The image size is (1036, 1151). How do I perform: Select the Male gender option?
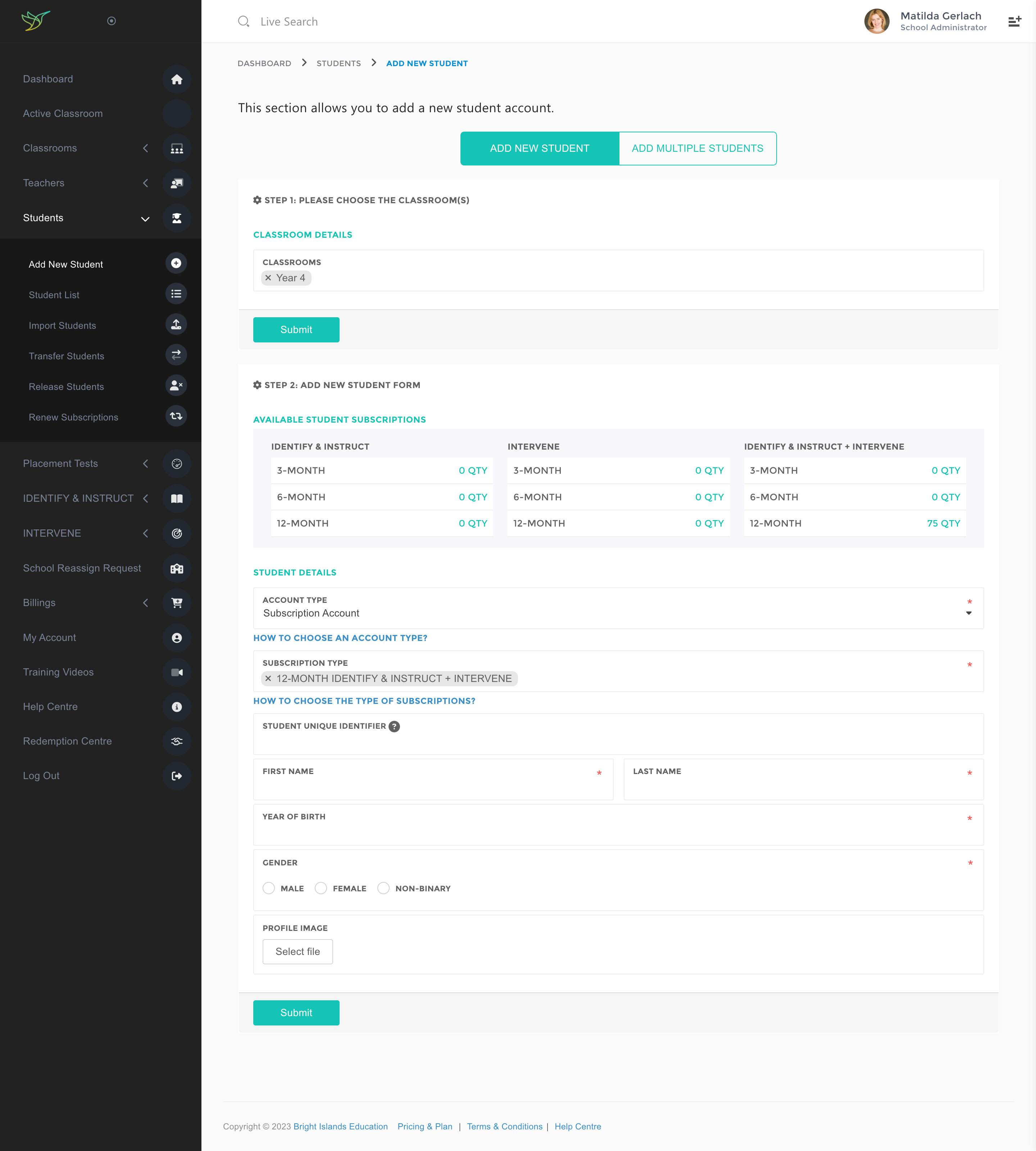[269, 888]
